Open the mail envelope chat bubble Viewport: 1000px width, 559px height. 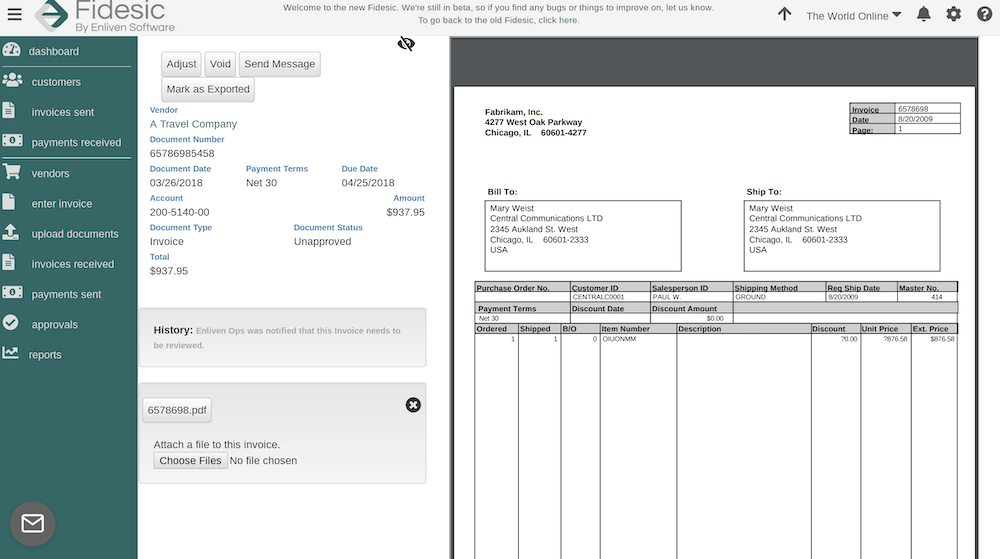coord(33,523)
